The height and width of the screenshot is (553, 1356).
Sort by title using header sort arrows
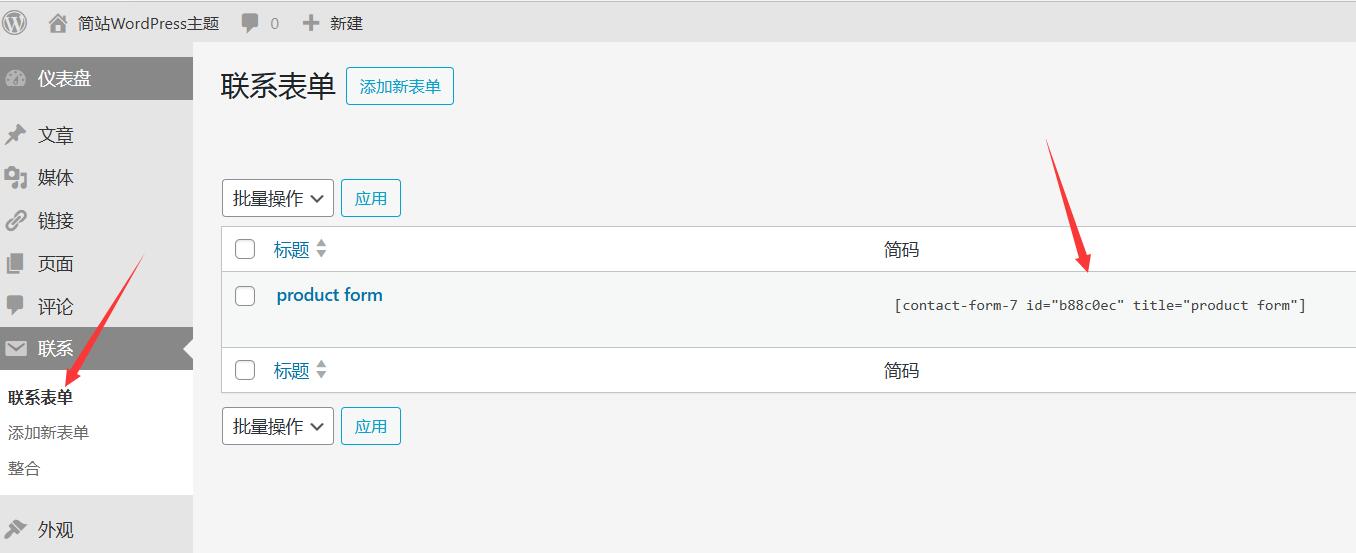321,249
